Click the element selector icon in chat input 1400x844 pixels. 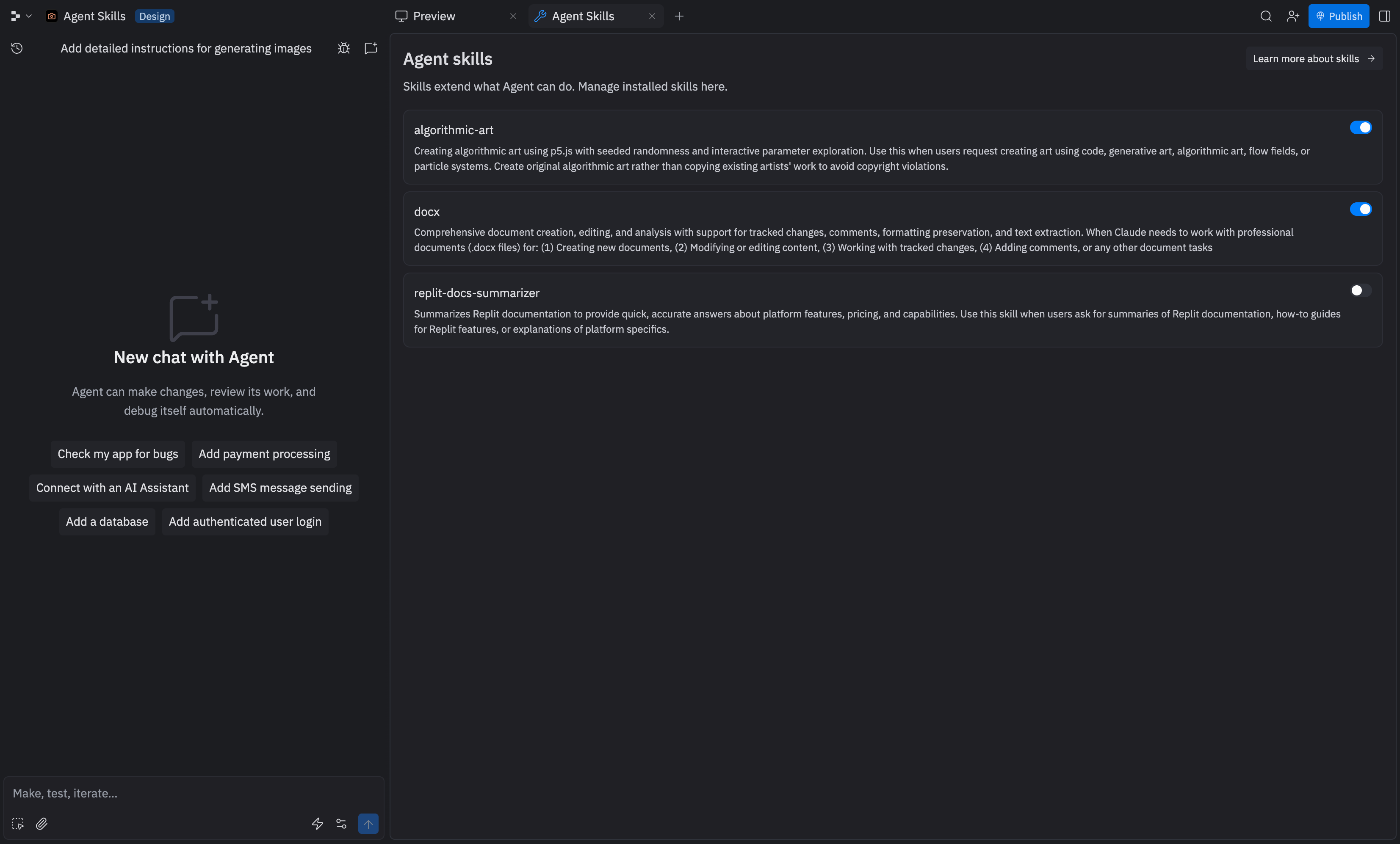tap(18, 824)
